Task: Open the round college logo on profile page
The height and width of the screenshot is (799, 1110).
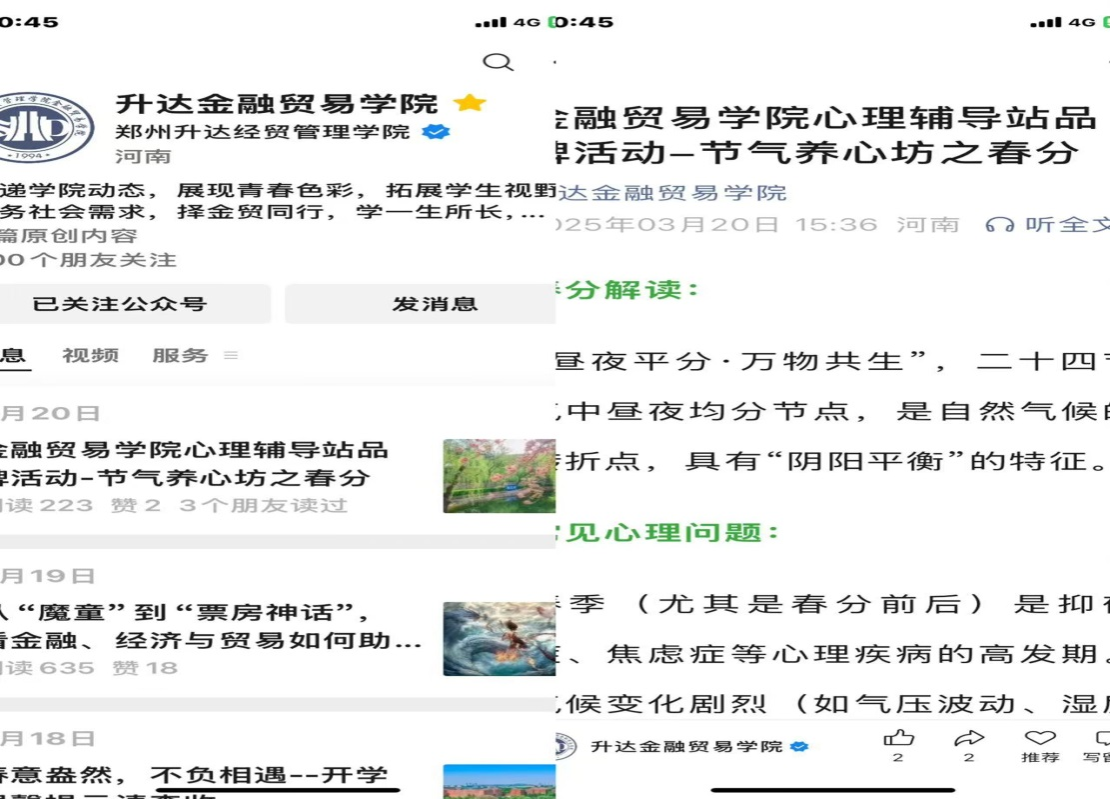Action: tap(44, 127)
